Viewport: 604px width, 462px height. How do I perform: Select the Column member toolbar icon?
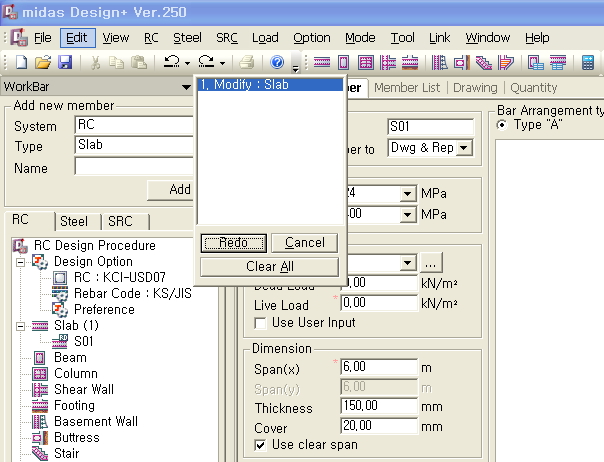pyautogui.click(x=365, y=62)
